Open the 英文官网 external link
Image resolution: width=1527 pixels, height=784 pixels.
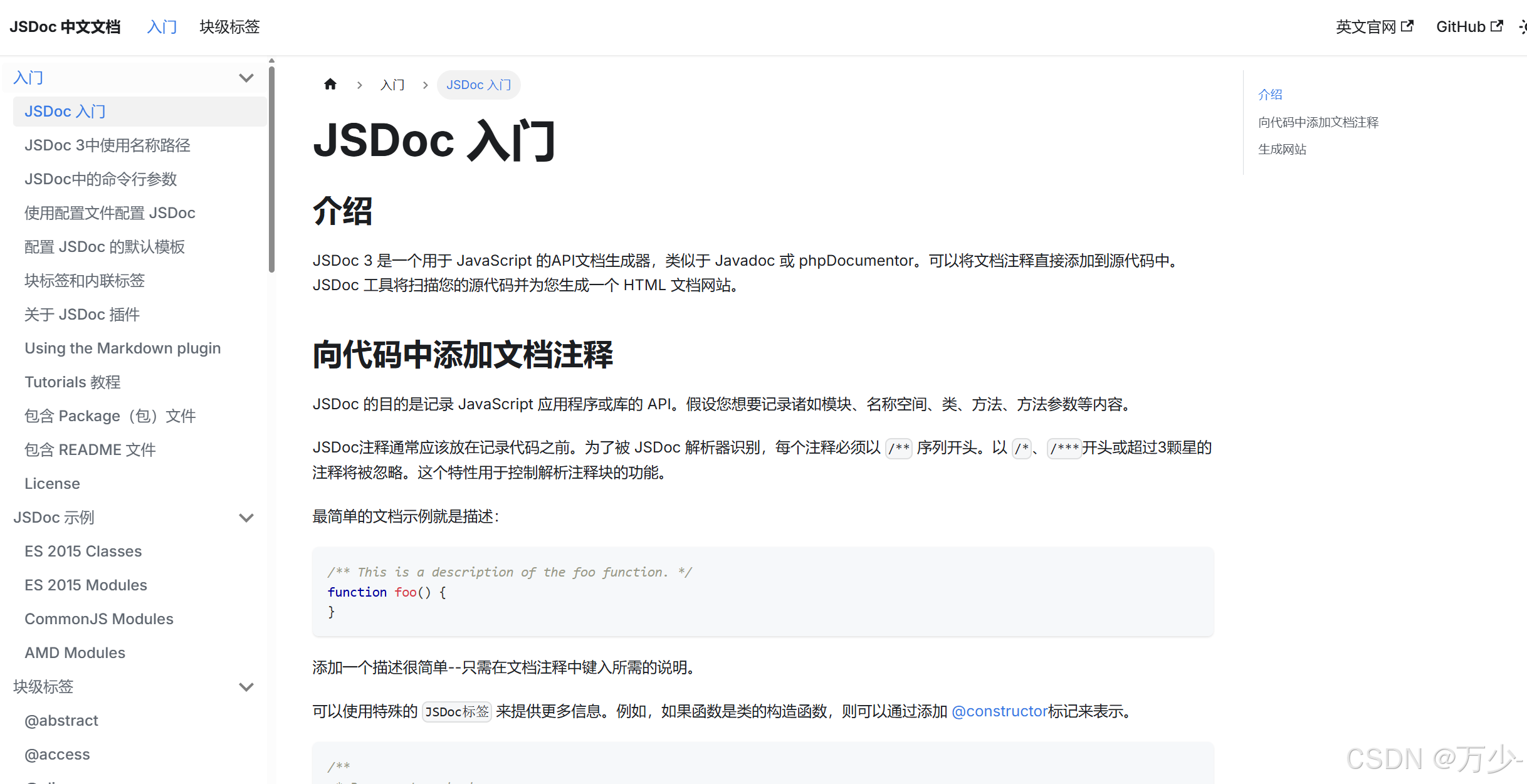(x=1374, y=27)
